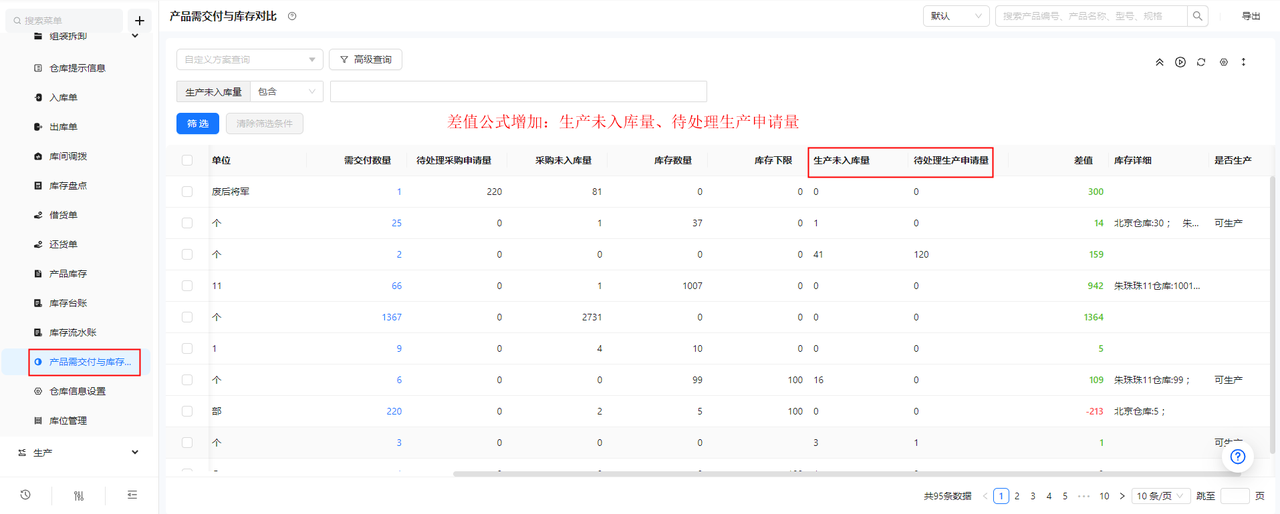Image resolution: width=1280 pixels, height=514 pixels.
Task: Click the filter value input after 包含
Action: click(518, 92)
